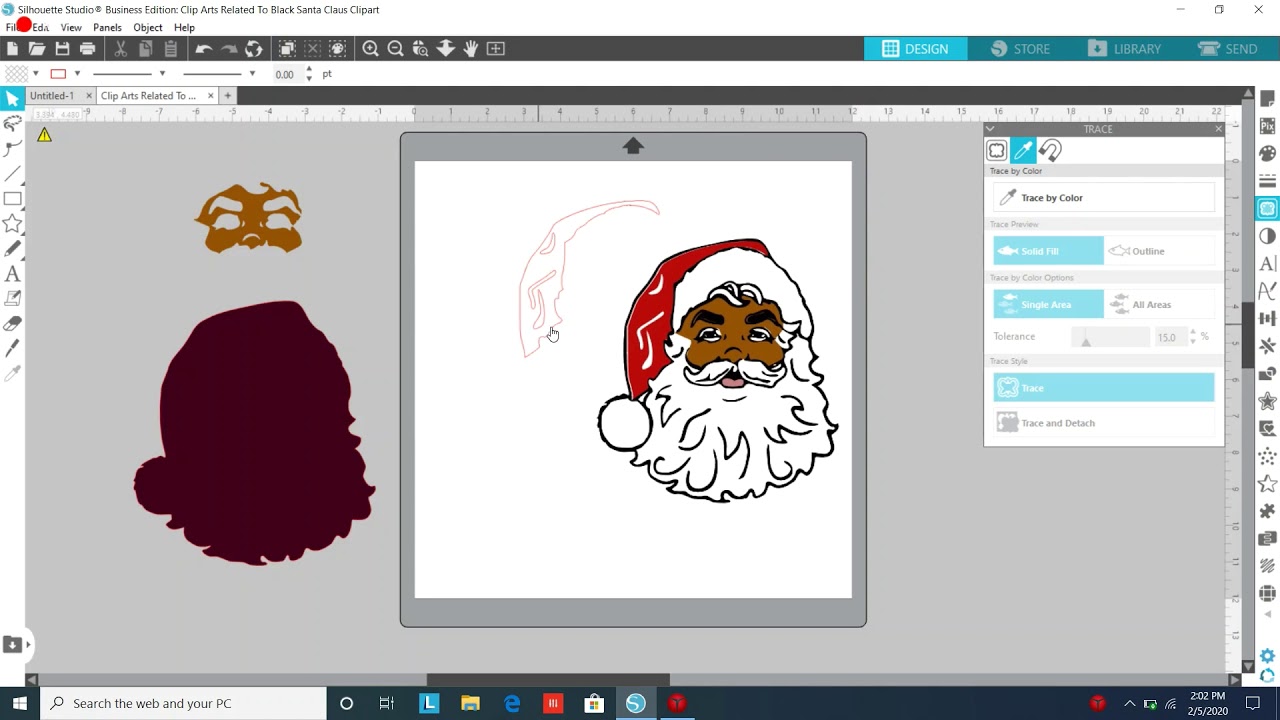The width and height of the screenshot is (1280, 720).
Task: Undo the last action
Action: click(204, 48)
